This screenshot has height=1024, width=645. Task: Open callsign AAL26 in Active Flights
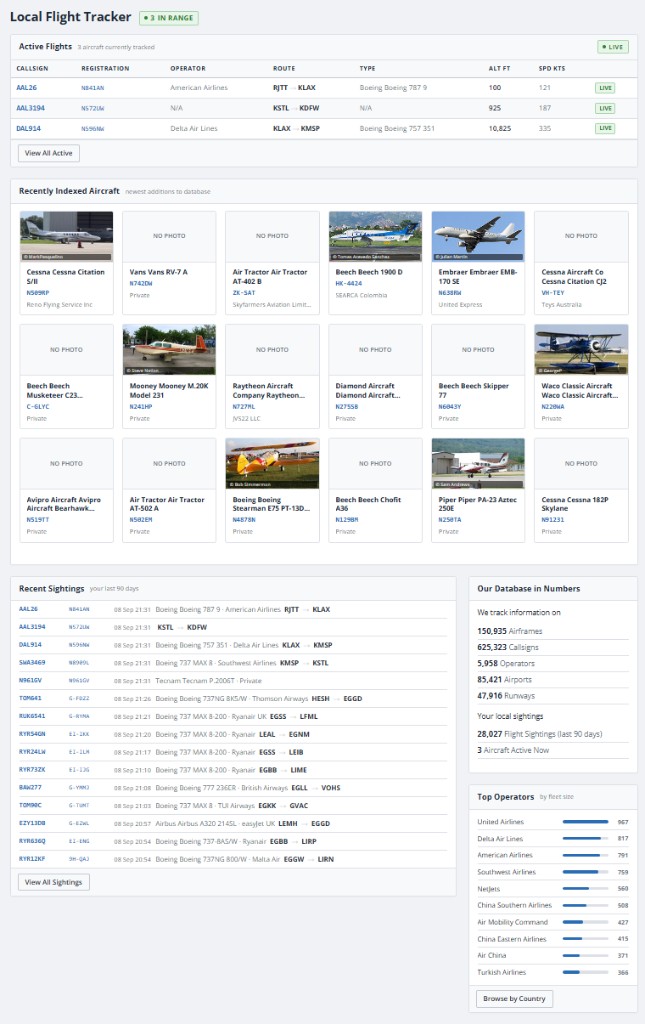pos(27,88)
